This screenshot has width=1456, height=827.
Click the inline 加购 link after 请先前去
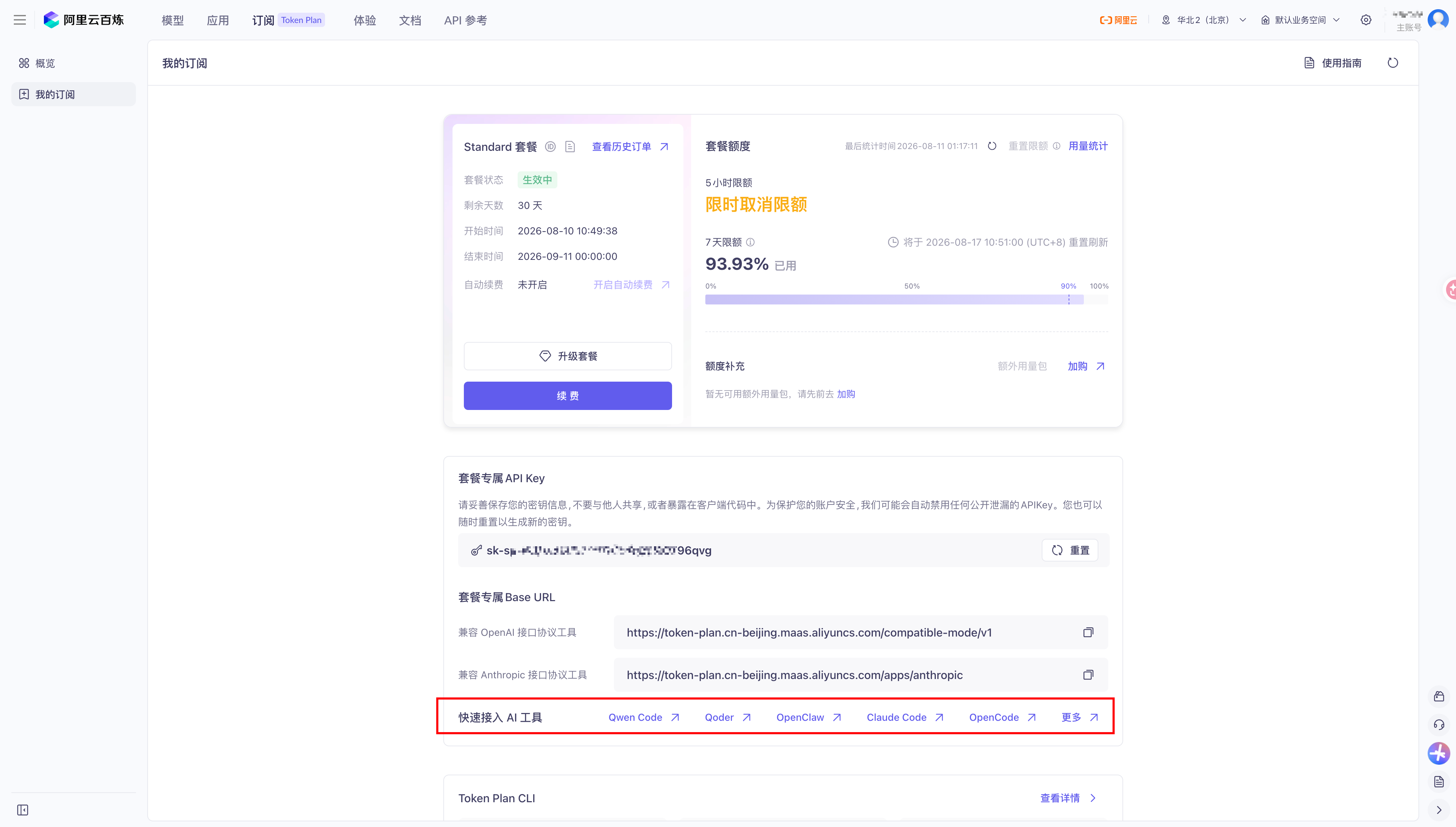845,394
